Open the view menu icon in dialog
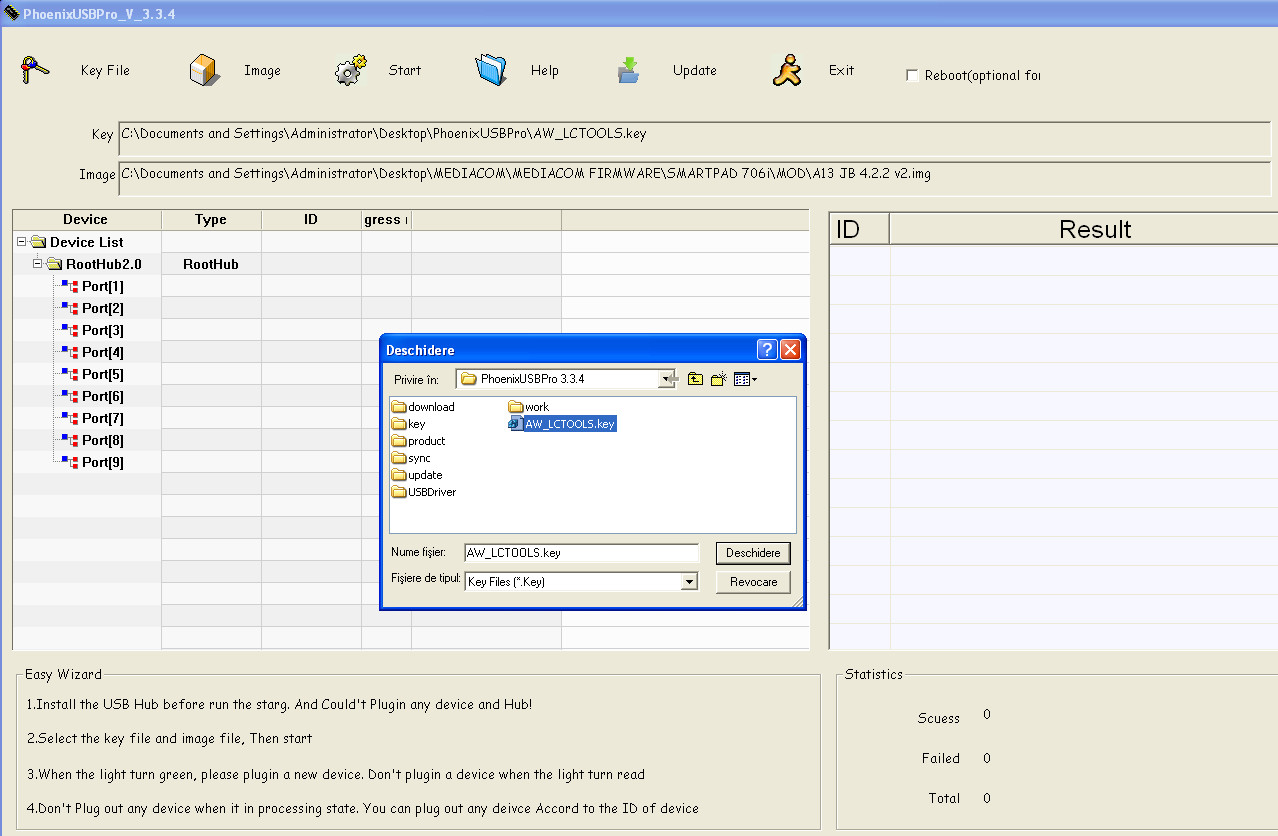 point(745,379)
